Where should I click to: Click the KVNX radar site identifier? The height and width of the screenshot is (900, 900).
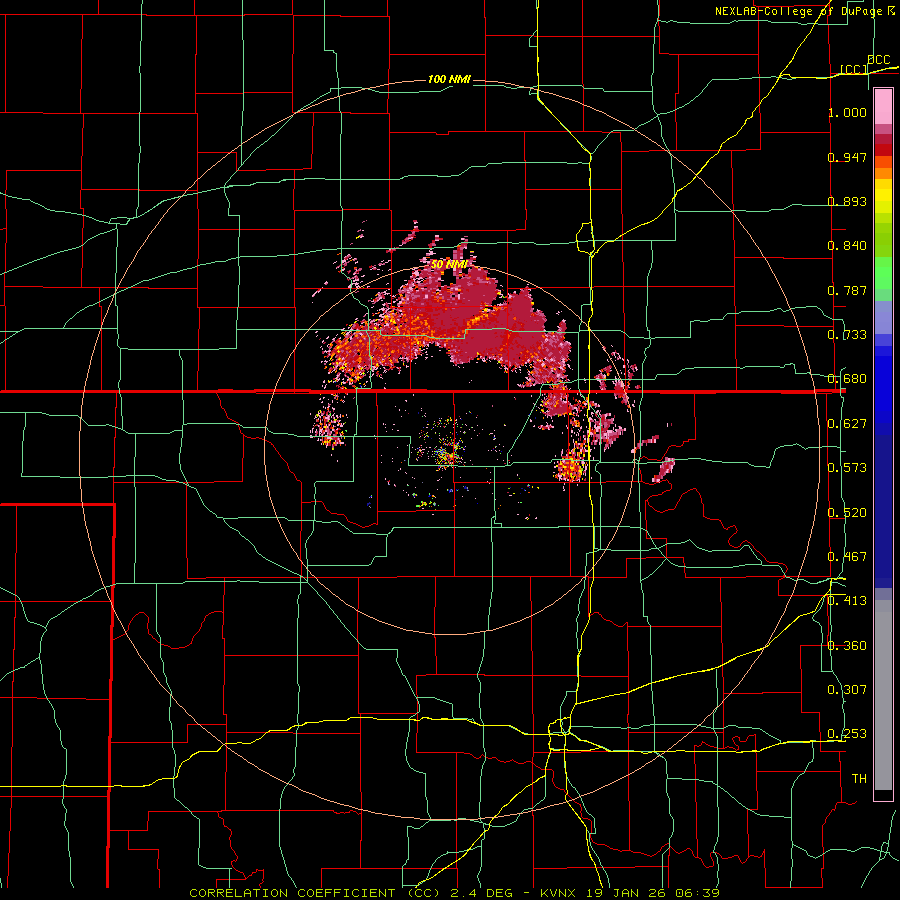click(x=560, y=893)
